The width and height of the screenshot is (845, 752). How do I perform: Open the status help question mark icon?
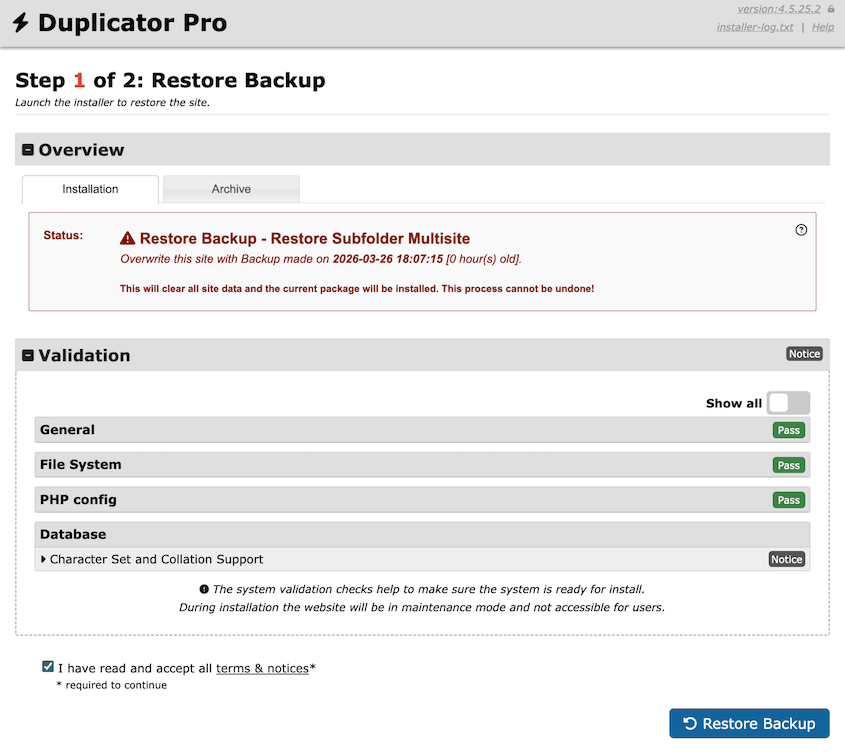pos(801,230)
